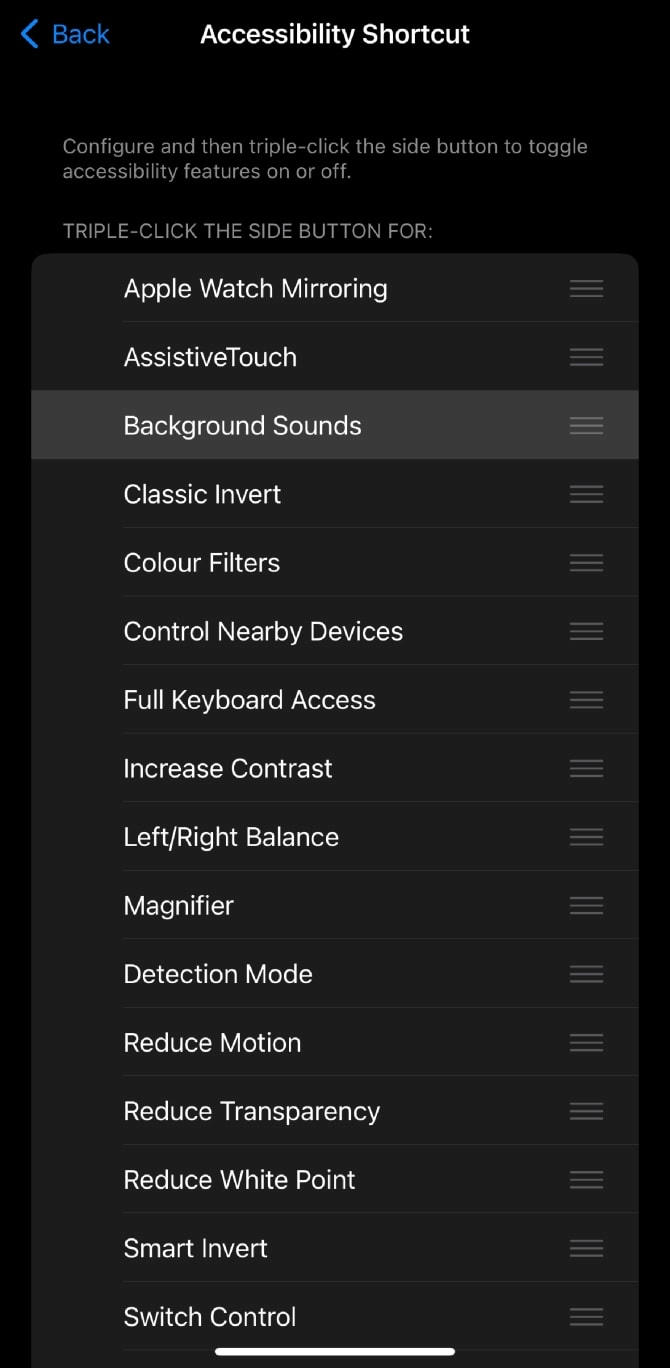The image size is (670, 1368).
Task: Tap reorder handle beside Apple Watch Mirroring
Action: point(586,289)
